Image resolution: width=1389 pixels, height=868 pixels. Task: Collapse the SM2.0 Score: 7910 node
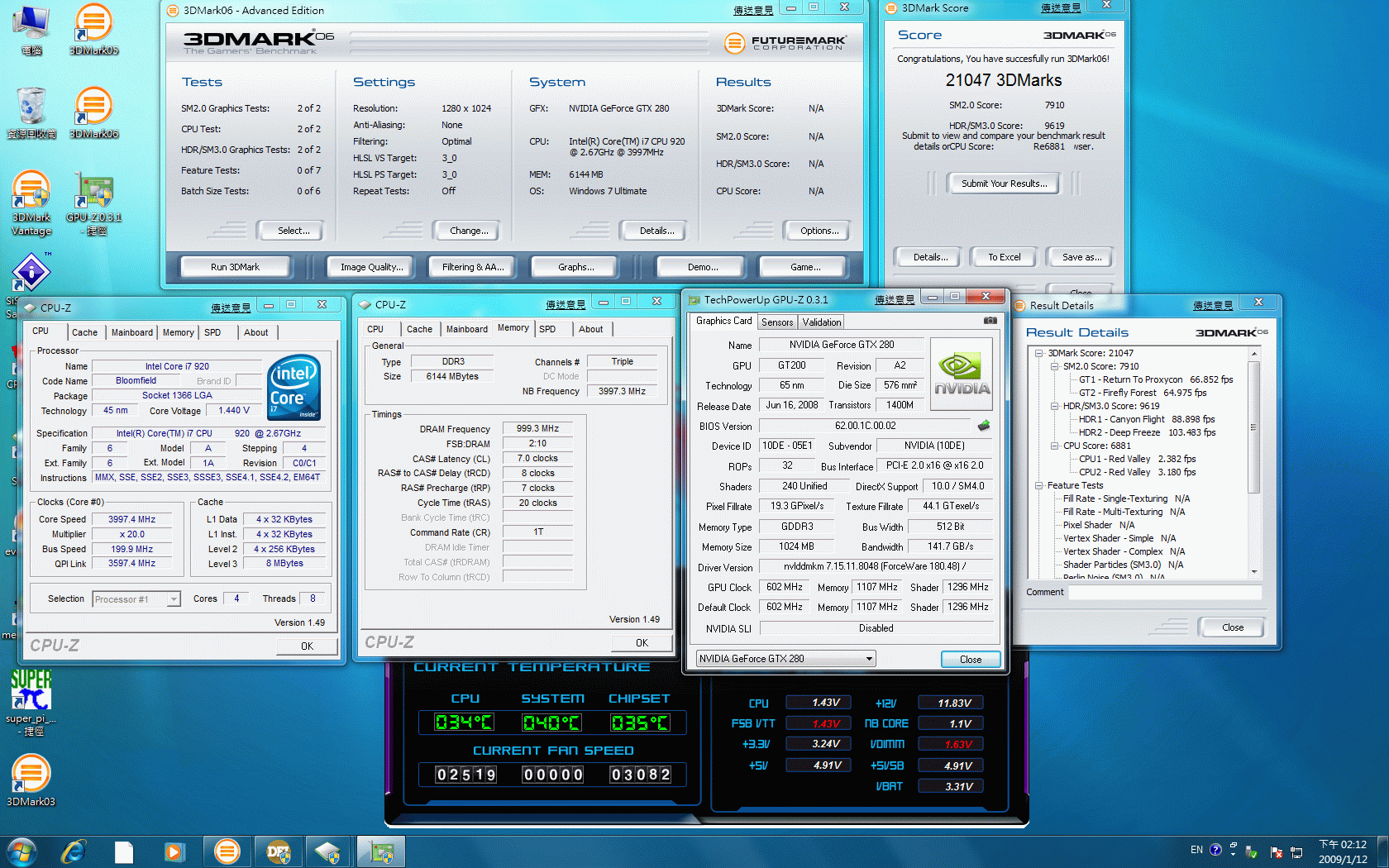coord(1054,366)
